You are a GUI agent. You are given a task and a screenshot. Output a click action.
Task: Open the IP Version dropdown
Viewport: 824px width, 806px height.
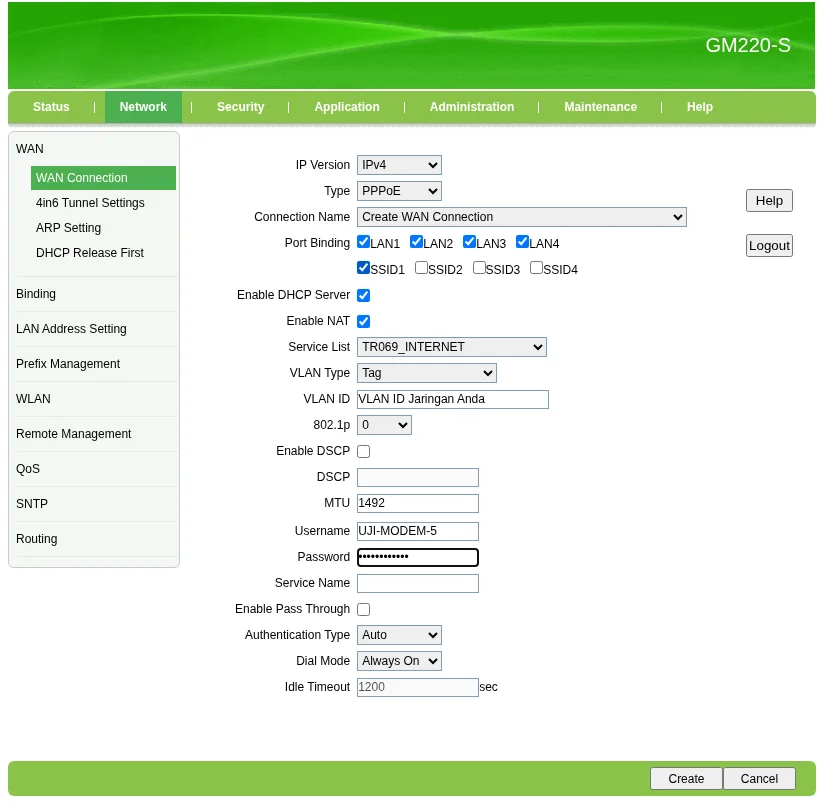pyautogui.click(x=399, y=165)
